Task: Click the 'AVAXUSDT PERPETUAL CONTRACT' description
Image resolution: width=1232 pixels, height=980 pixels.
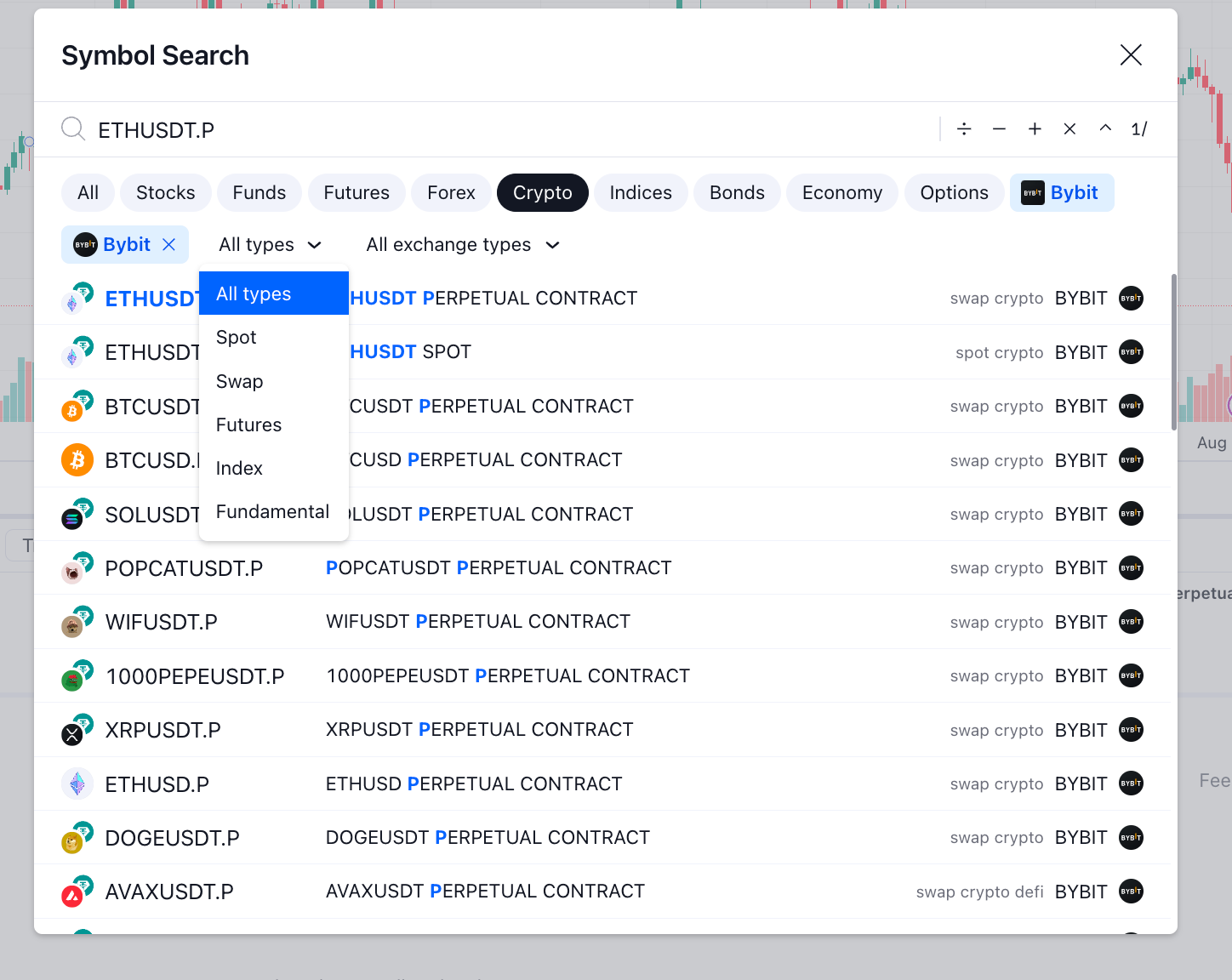Action: (485, 892)
